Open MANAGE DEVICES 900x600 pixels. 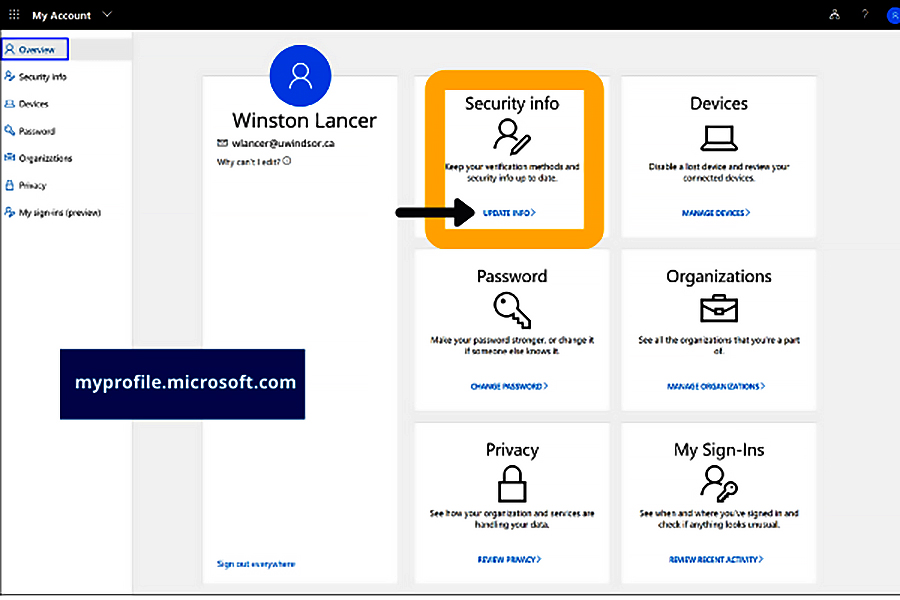[718, 212]
